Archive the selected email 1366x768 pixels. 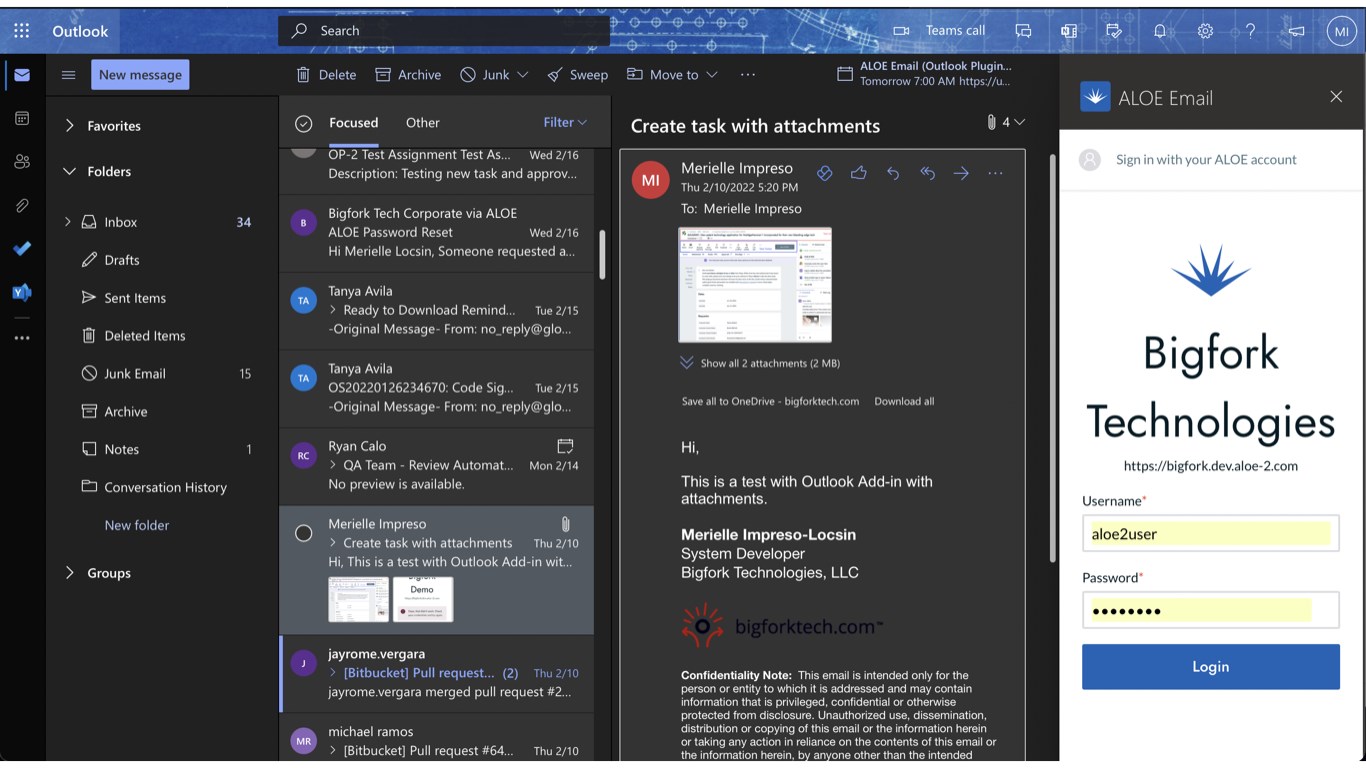(408, 75)
